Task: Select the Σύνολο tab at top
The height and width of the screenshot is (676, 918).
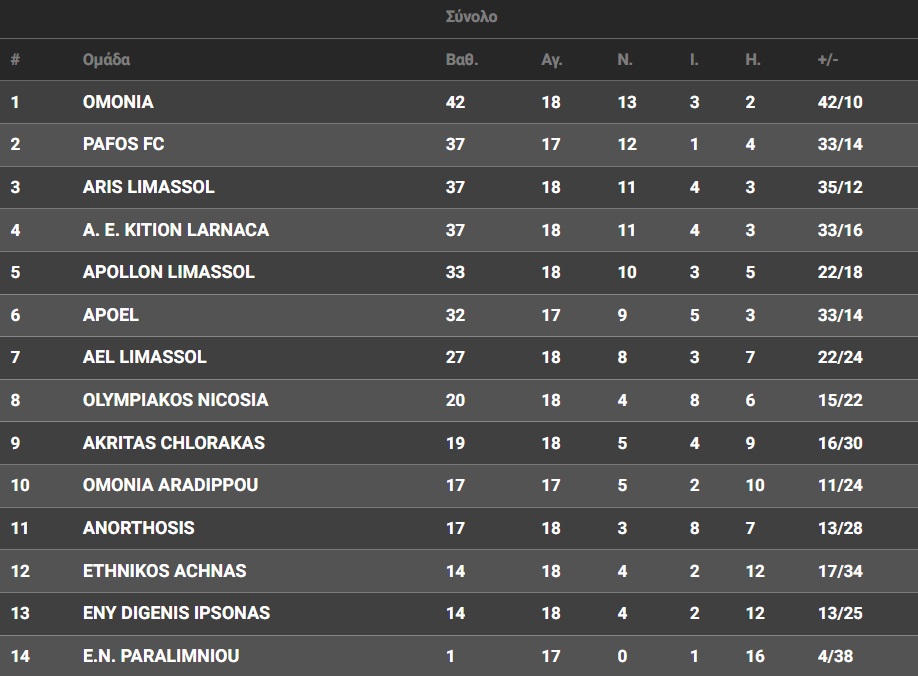Action: [x=471, y=17]
